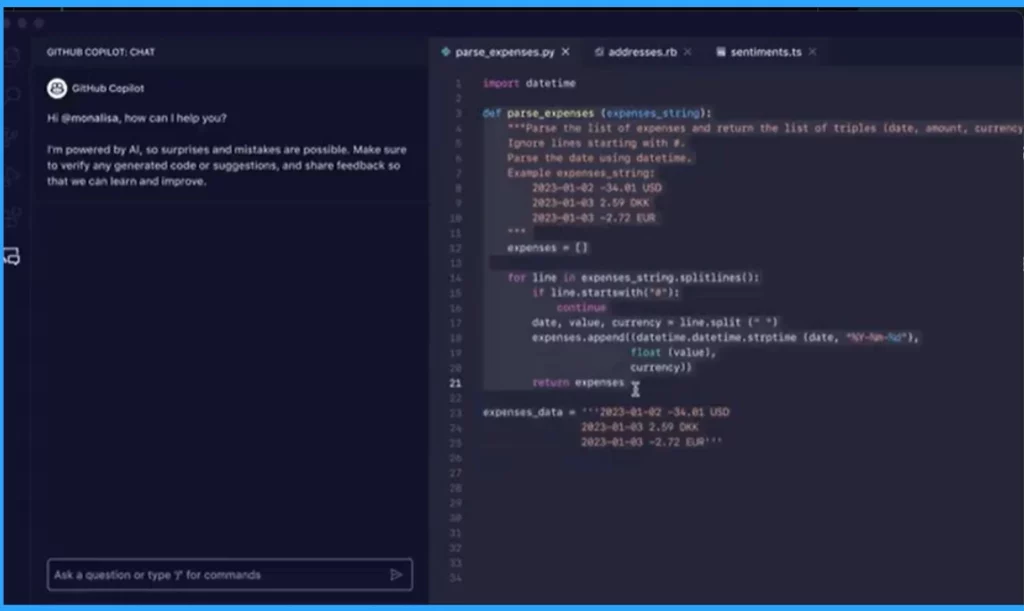Viewport: 1024px width, 611px height.
Task: Click line number 1 in the gutter
Action: coord(458,84)
